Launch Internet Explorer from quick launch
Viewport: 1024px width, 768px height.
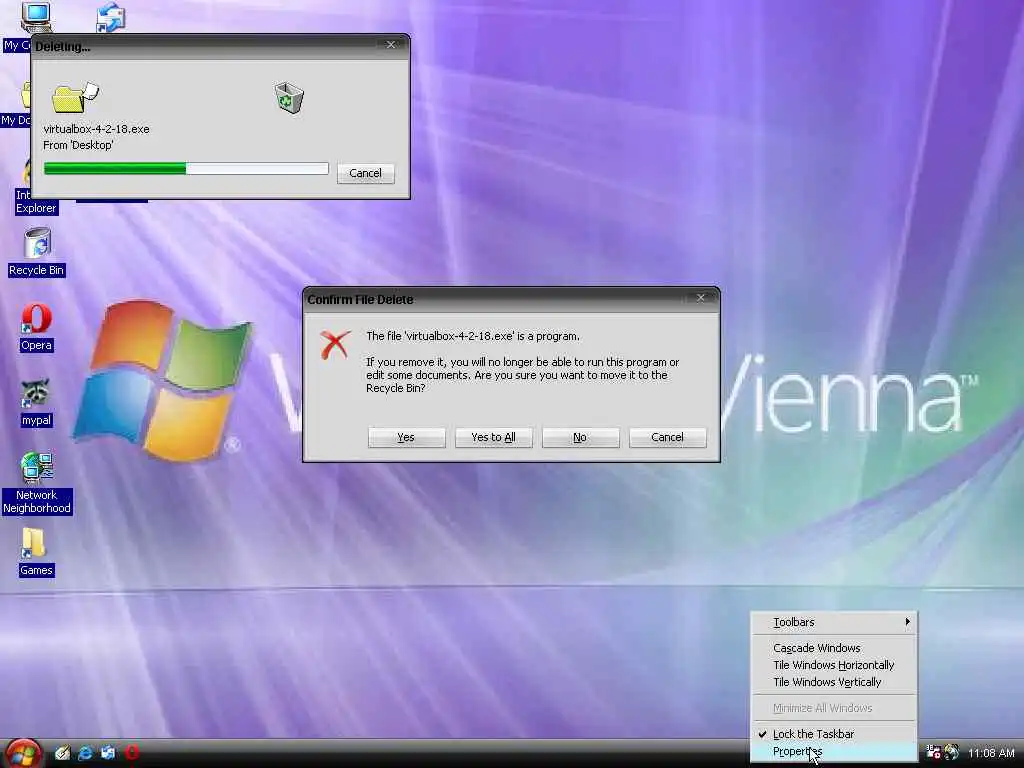coord(86,753)
